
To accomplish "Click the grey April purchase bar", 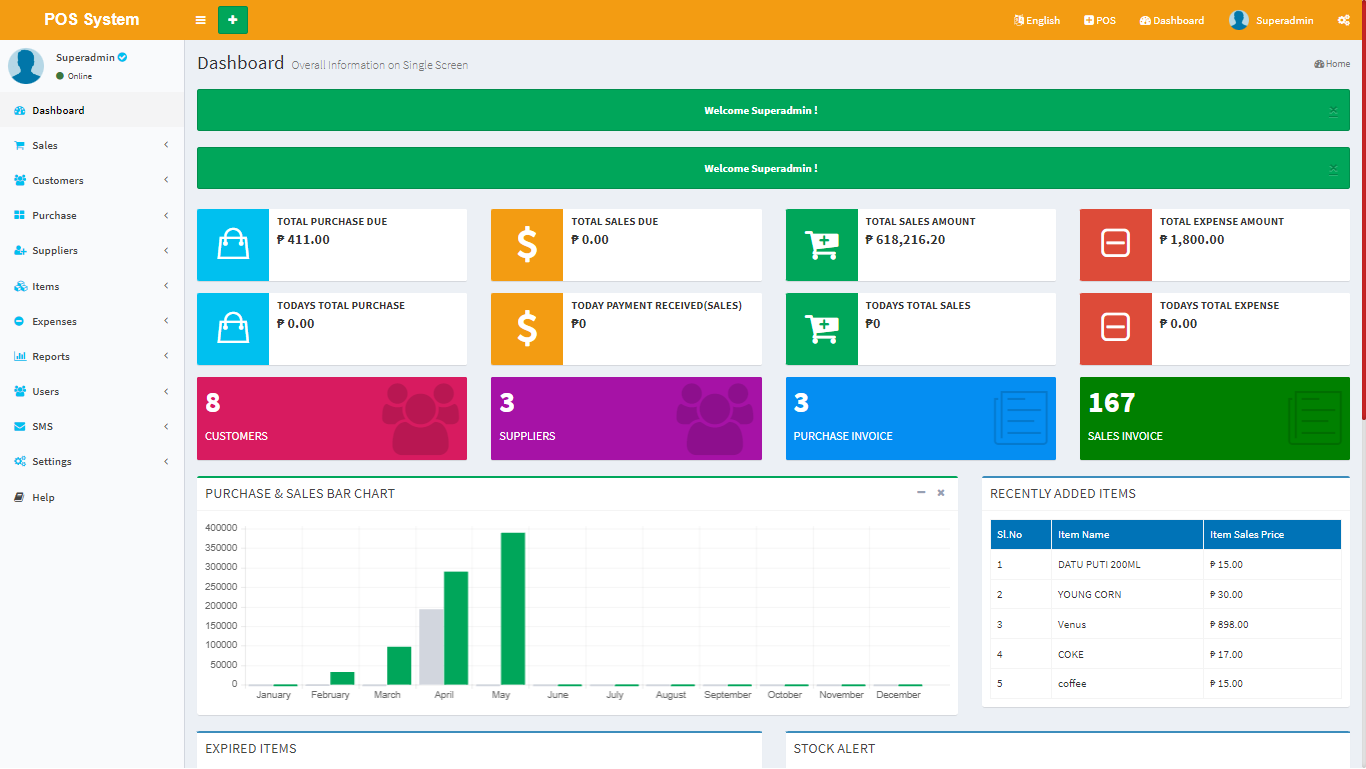I will (x=431, y=647).
